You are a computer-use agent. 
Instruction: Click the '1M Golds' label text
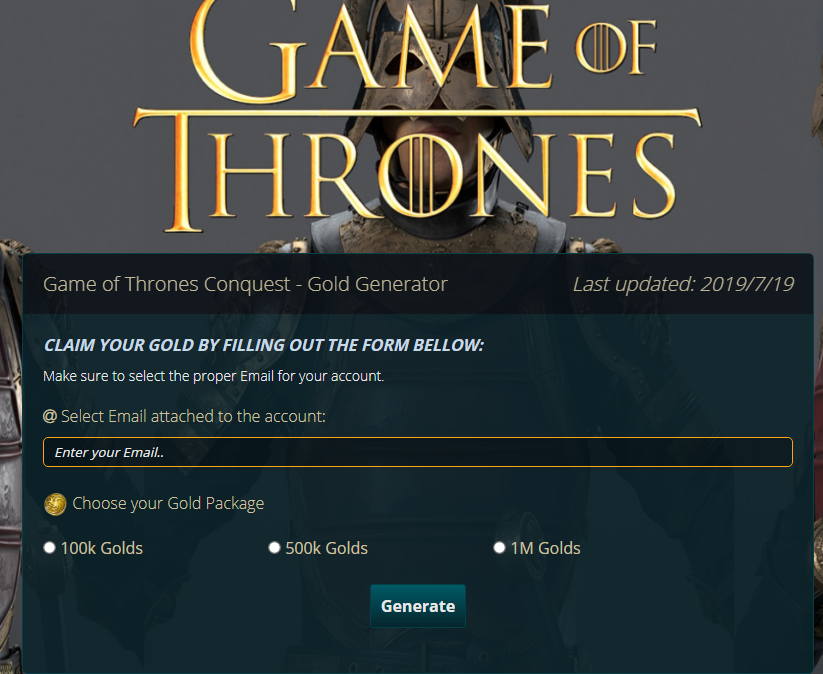tap(546, 548)
